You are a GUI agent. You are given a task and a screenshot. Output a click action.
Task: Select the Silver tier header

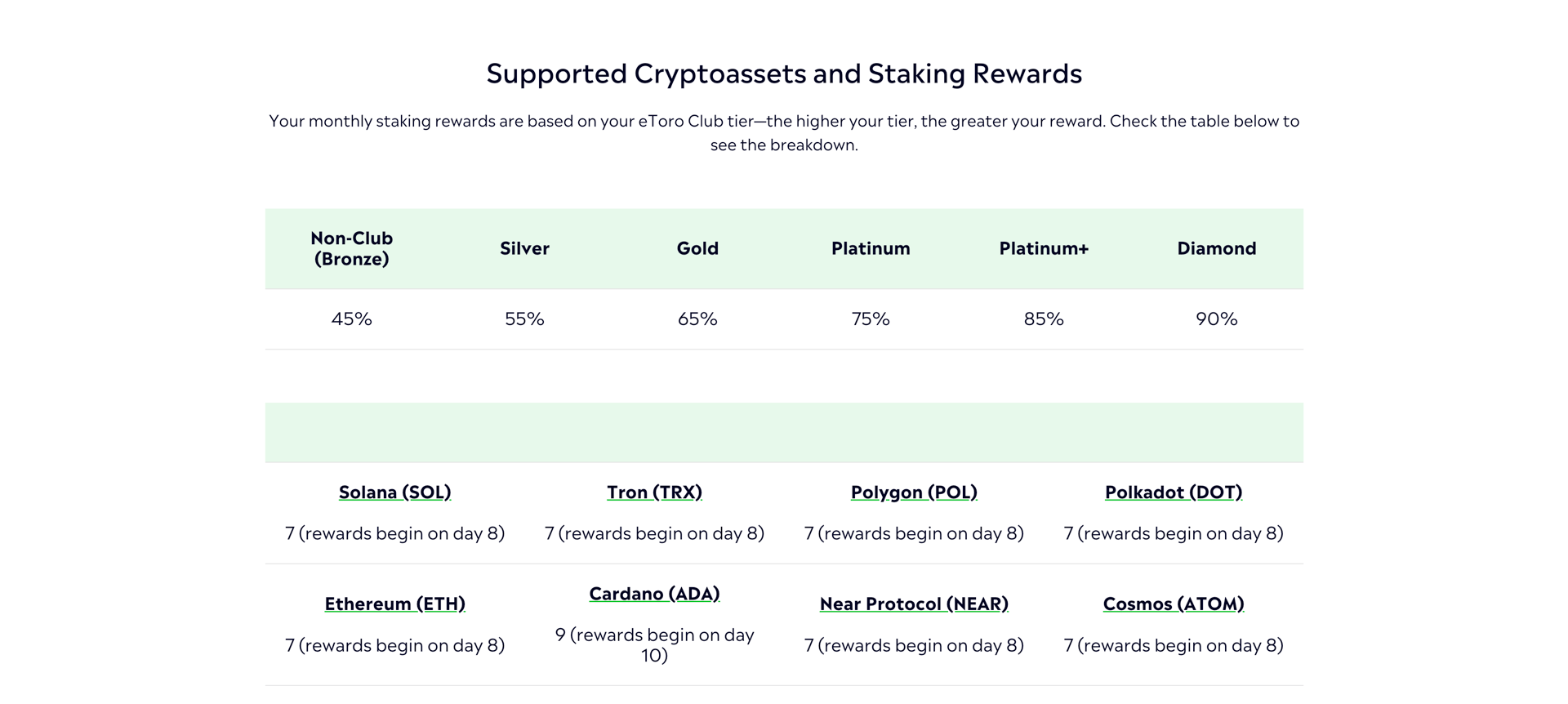point(524,248)
